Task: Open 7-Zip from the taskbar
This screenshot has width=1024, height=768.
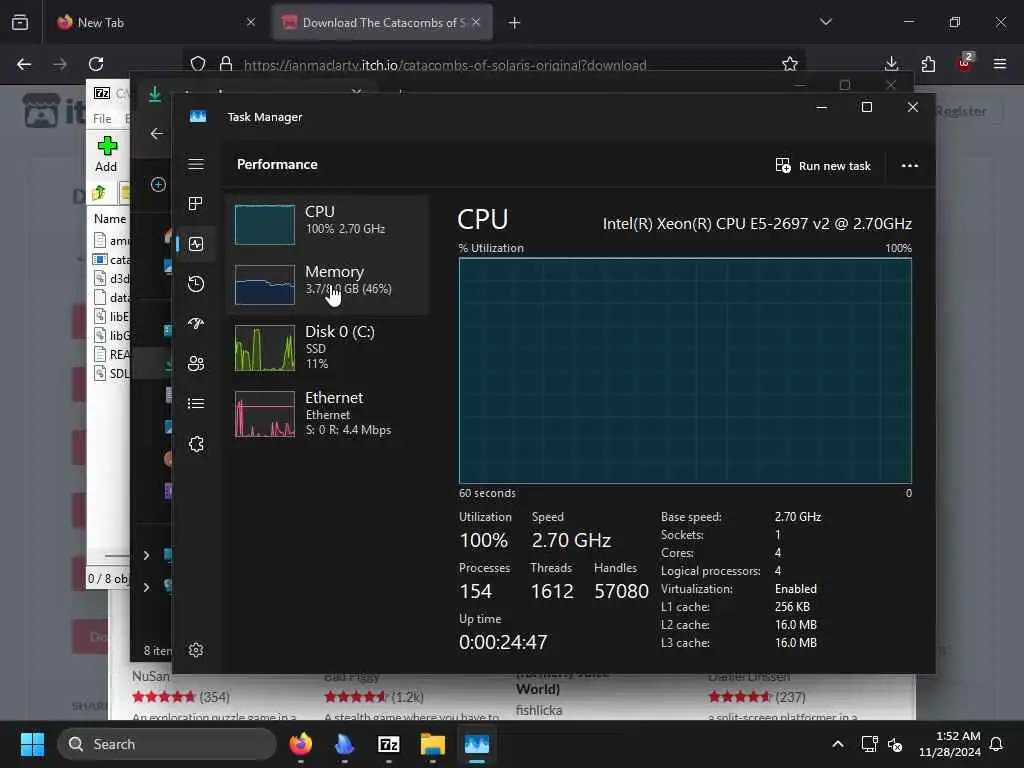Action: coord(389,744)
